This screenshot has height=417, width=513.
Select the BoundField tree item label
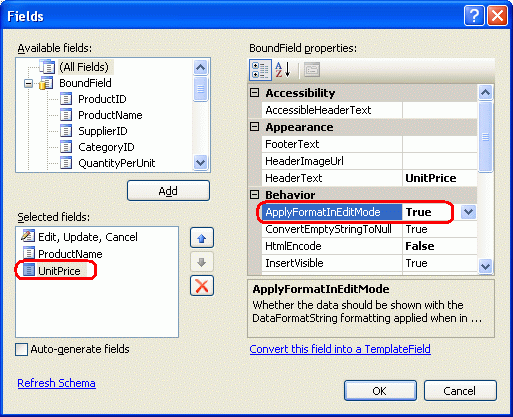(85, 83)
